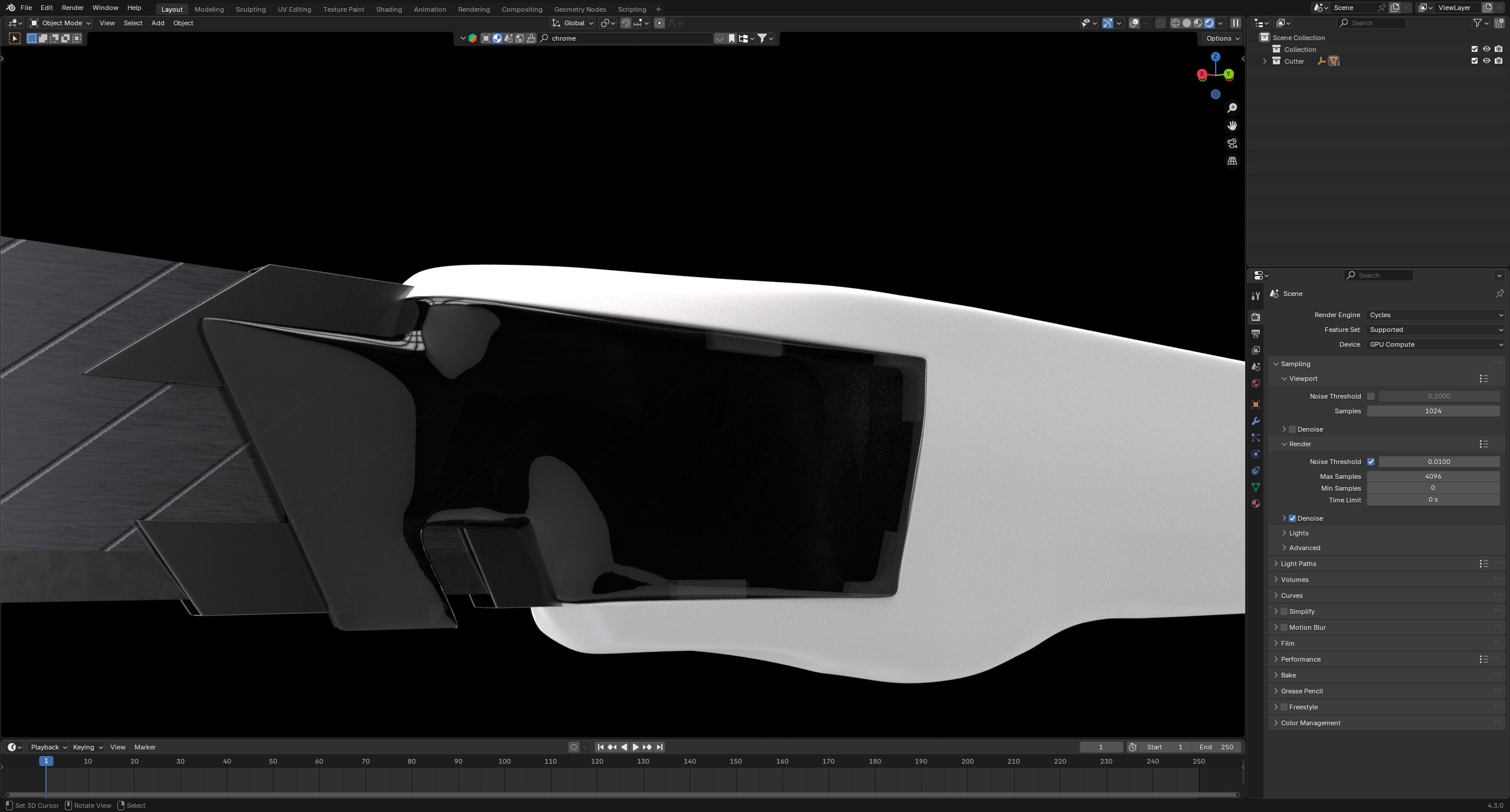The height and width of the screenshot is (812, 1510).
Task: Click the Z axis on navigation gizmo
Action: [x=1216, y=57]
